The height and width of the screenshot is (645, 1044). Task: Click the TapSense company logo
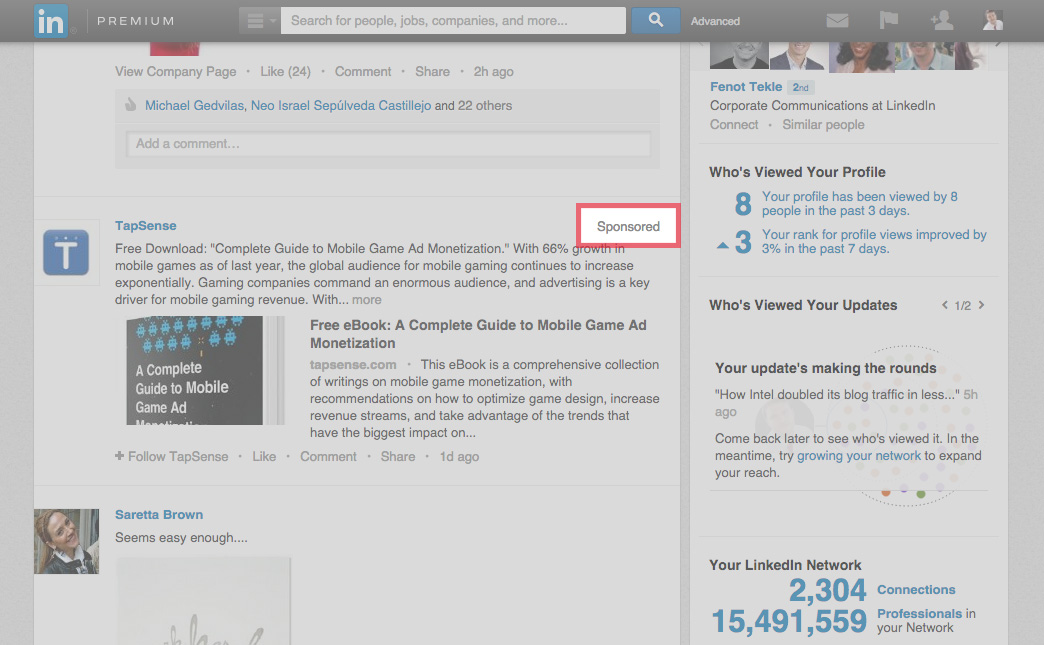point(66,252)
